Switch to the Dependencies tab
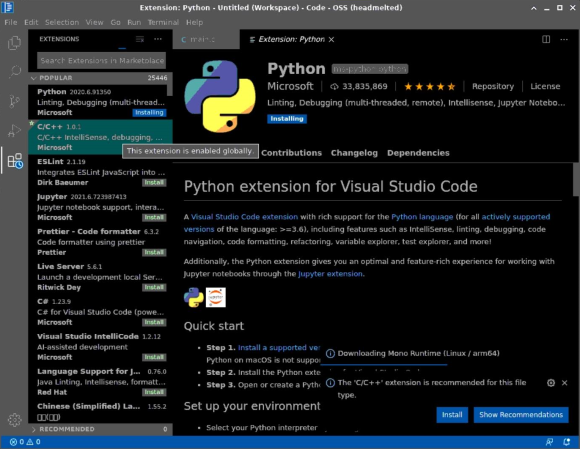Screen dimensions: 580x449 418,153
